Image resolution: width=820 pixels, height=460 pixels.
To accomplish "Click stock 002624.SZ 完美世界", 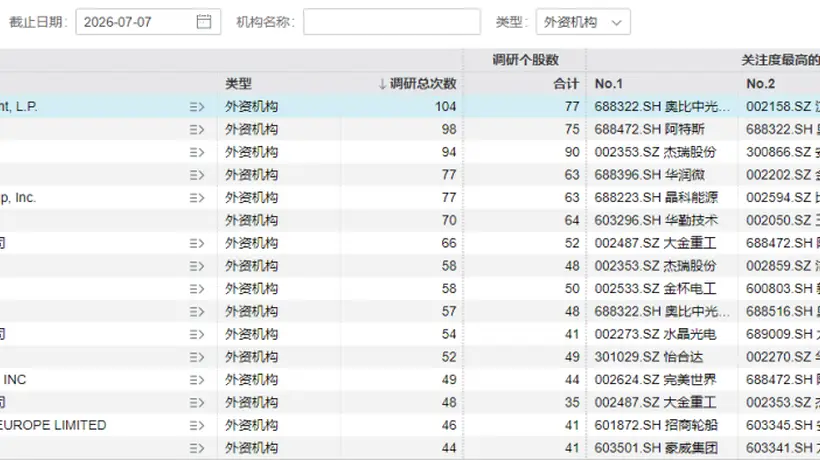I will pos(655,380).
